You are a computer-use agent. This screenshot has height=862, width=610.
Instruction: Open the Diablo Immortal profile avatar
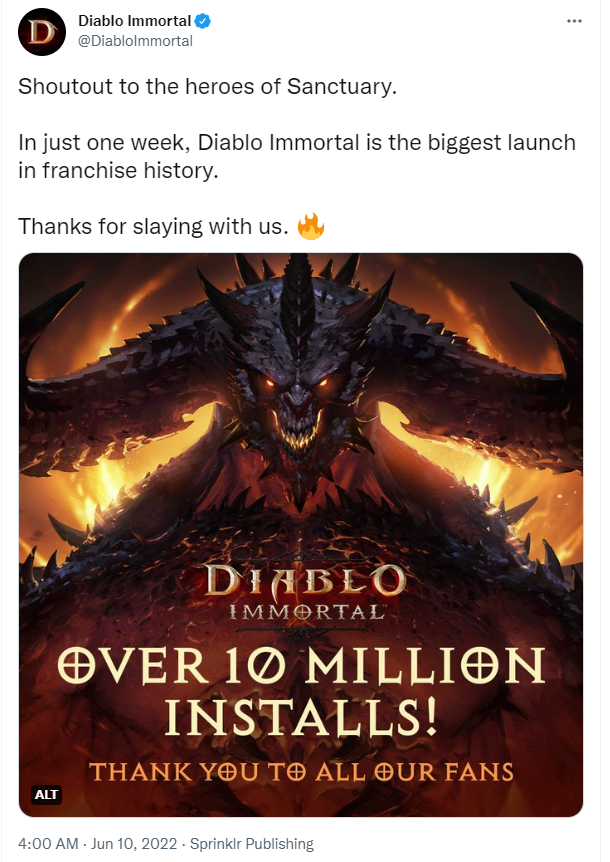point(42,31)
